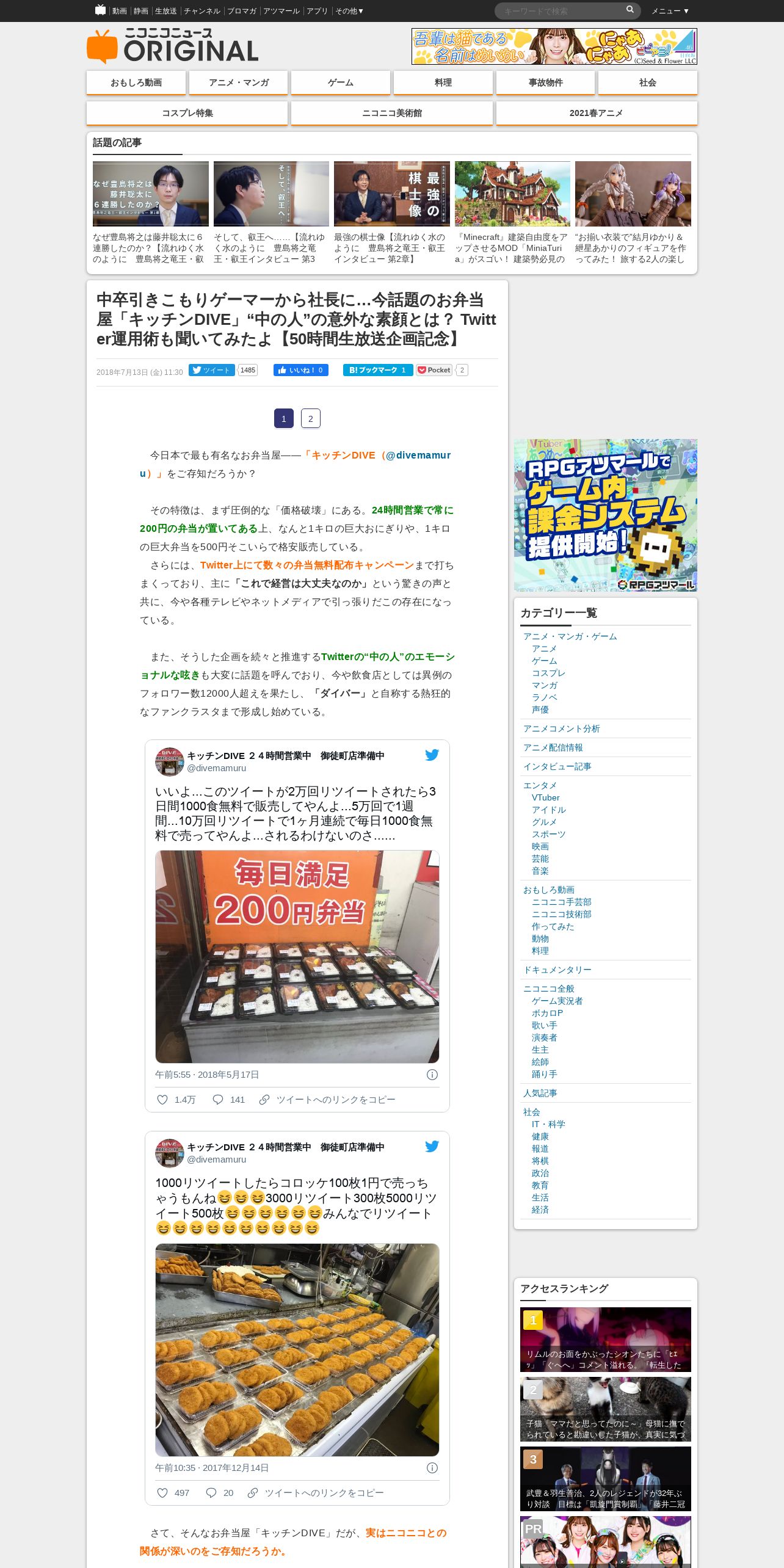Select the 社会 category tab

(648, 82)
